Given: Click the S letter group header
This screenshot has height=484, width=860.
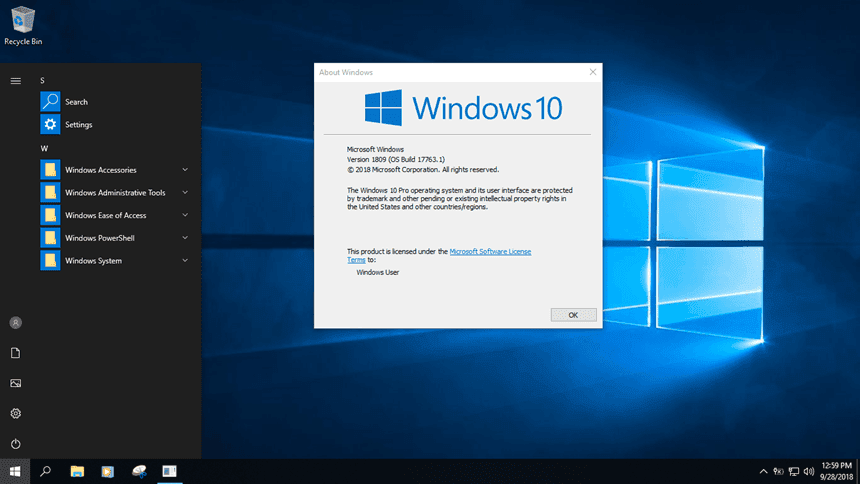Looking at the screenshot, I should pyautogui.click(x=42, y=81).
